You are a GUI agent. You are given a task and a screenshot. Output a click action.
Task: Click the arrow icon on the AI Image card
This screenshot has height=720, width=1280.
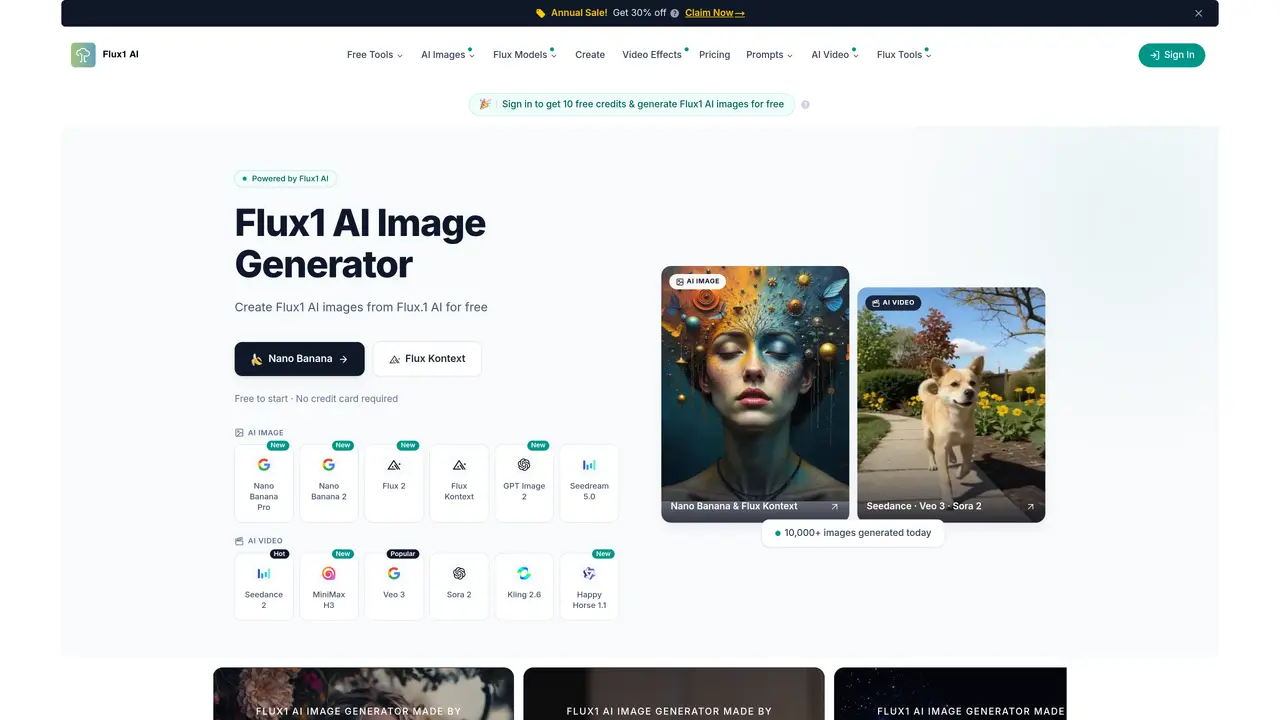[835, 506]
